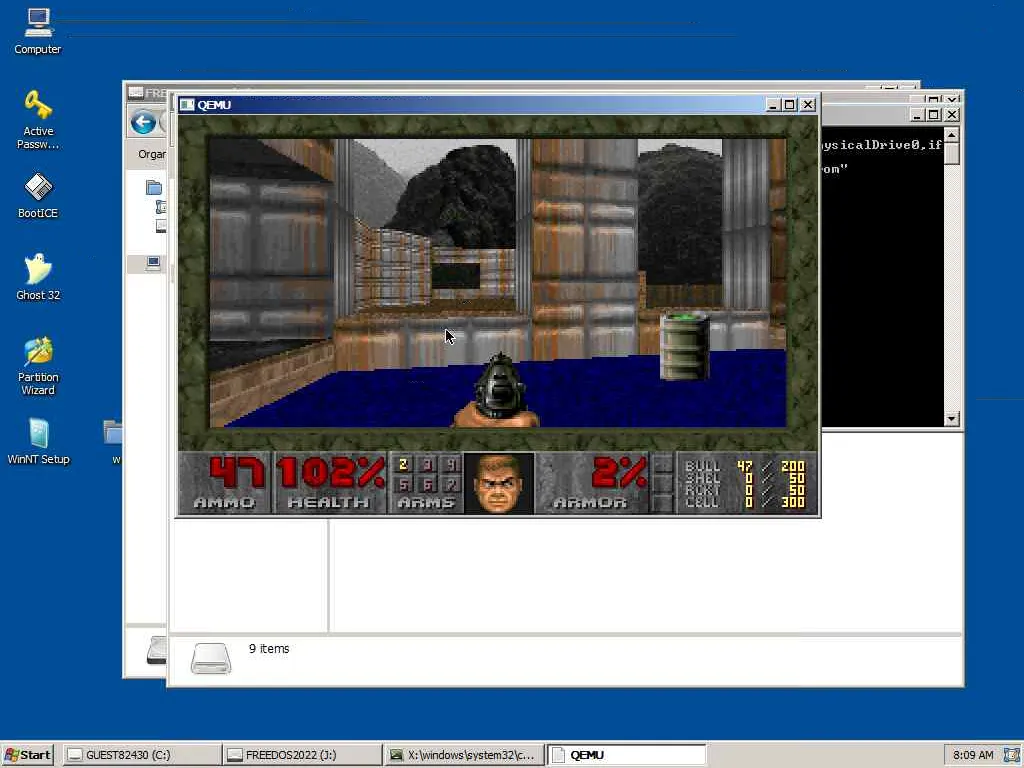Image resolution: width=1024 pixels, height=768 pixels.
Task: Click the console vertical scrollbar thumb
Action: pos(952,154)
